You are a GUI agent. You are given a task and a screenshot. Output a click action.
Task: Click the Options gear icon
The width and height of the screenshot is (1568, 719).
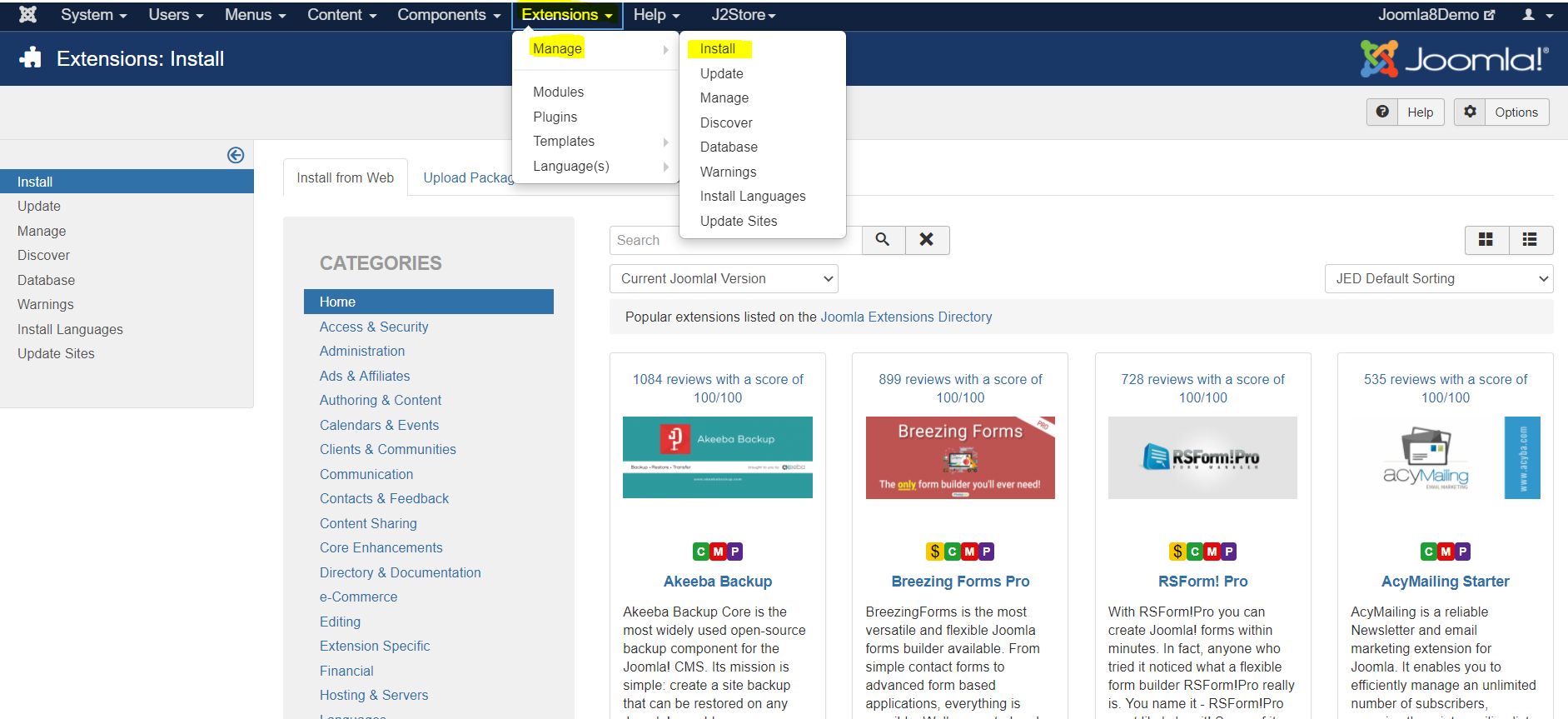tap(1471, 112)
